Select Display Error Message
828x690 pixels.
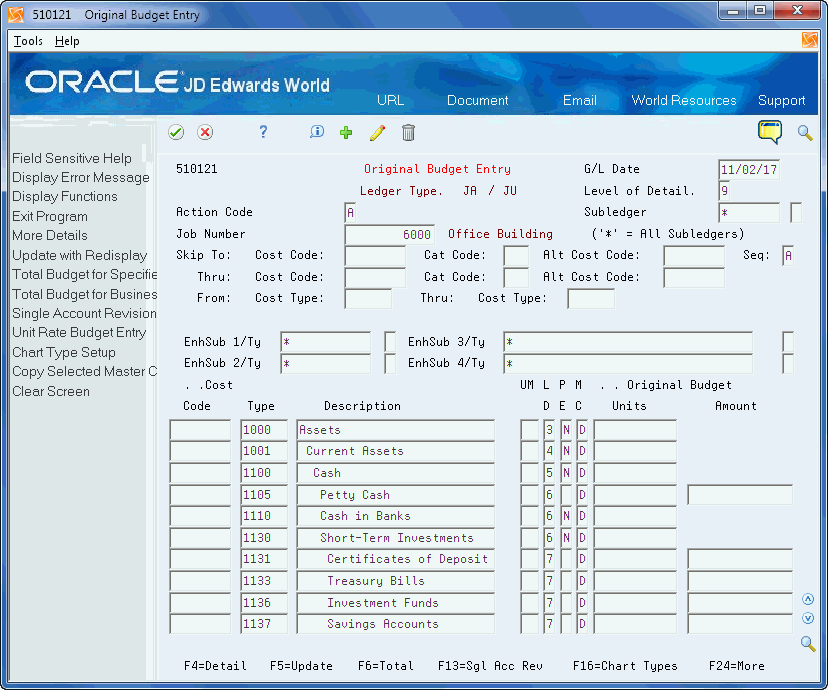tap(81, 177)
